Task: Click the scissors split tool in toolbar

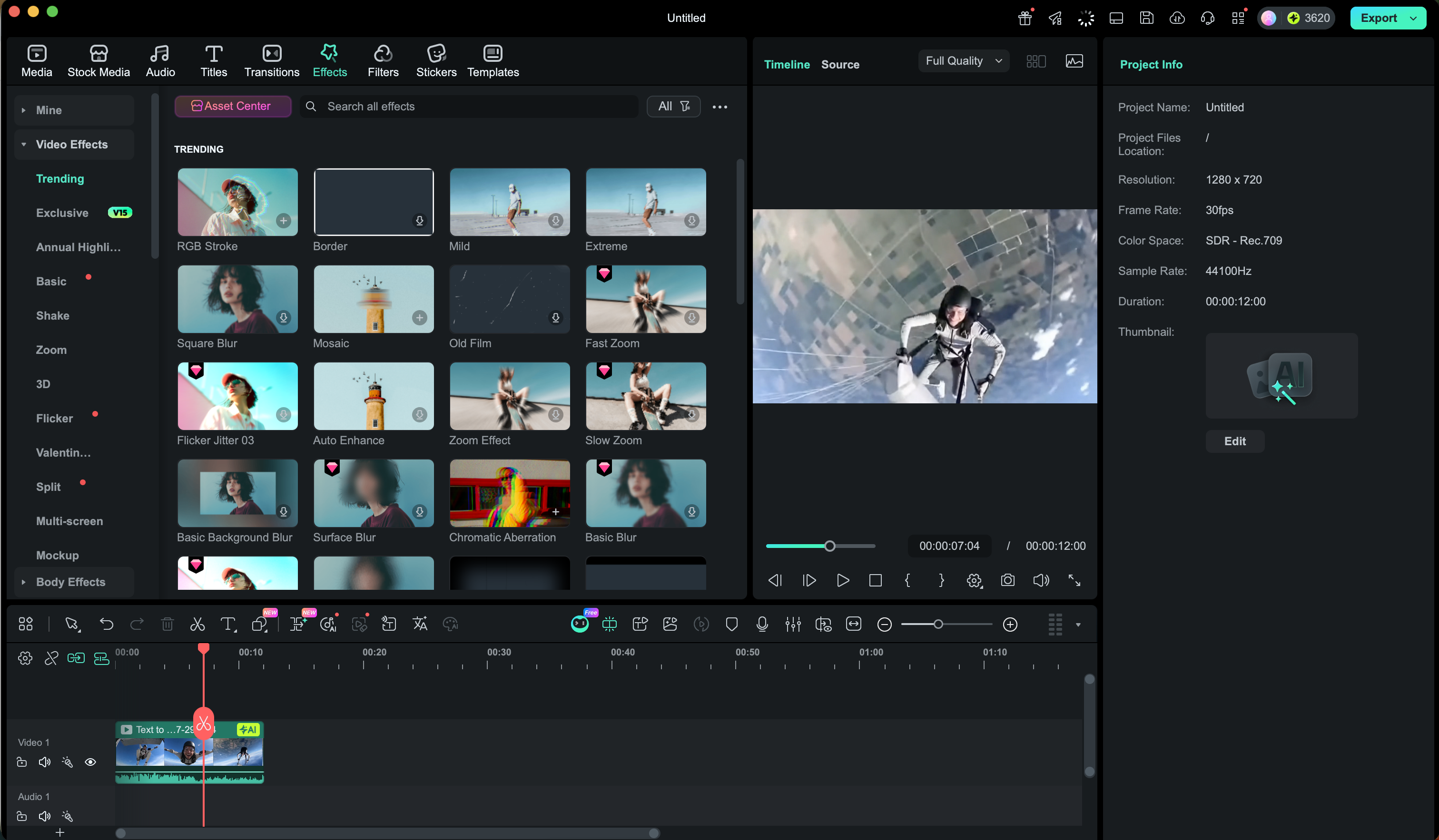Action: [x=197, y=625]
